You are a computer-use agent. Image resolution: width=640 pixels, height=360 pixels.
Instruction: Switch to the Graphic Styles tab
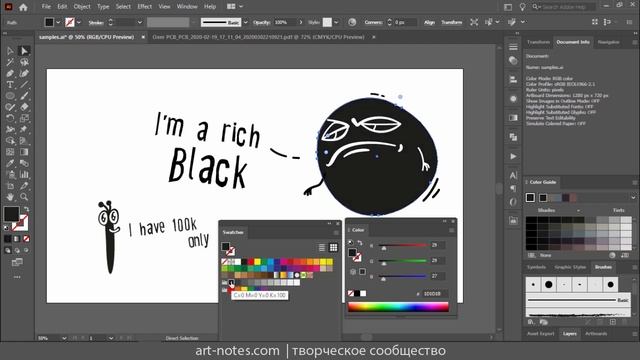[x=570, y=267]
